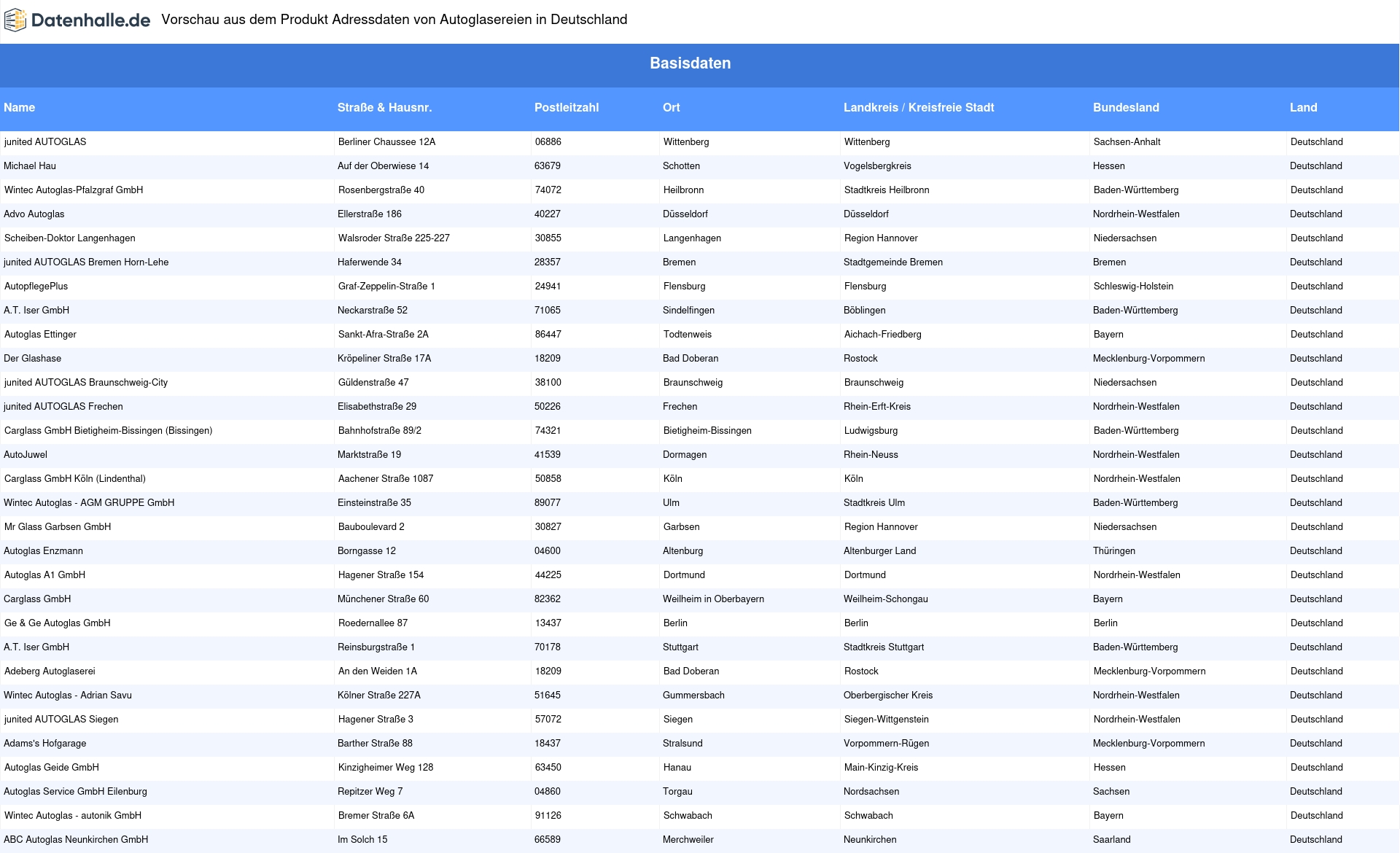Select Ort cell Heilbronn

coord(684,190)
